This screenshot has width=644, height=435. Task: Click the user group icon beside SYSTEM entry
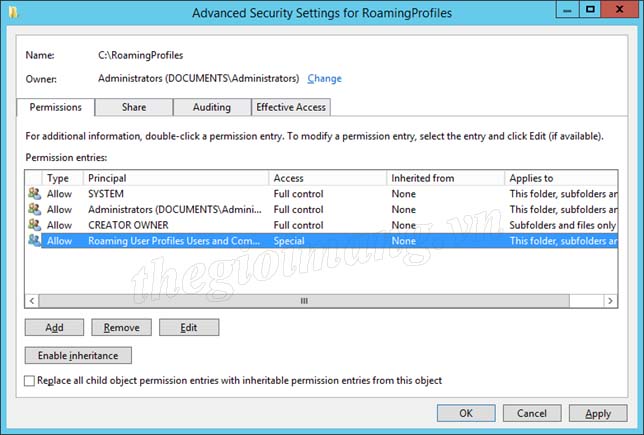(34, 193)
